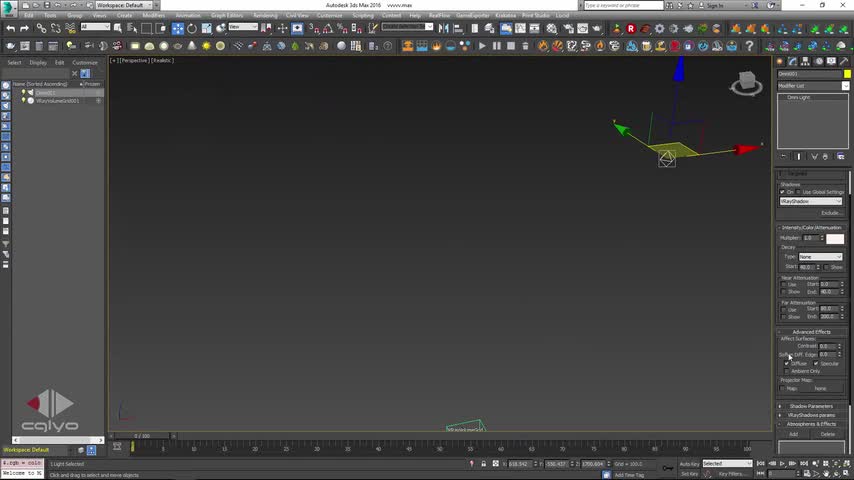Click the Mirror tool icon
This screenshot has height=480, width=854.
click(x=444, y=28)
